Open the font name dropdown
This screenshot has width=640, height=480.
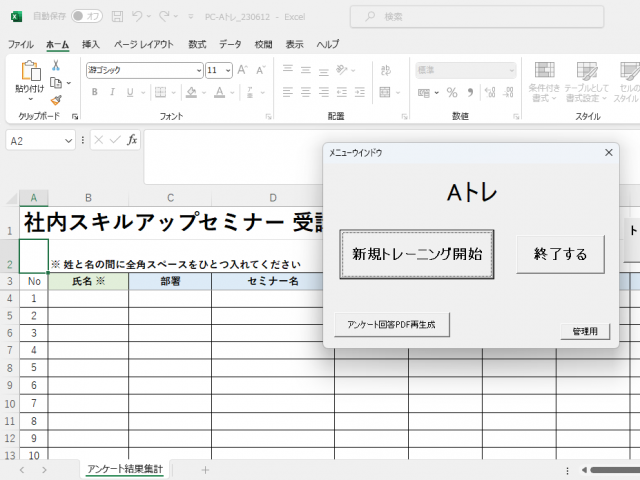(199, 71)
